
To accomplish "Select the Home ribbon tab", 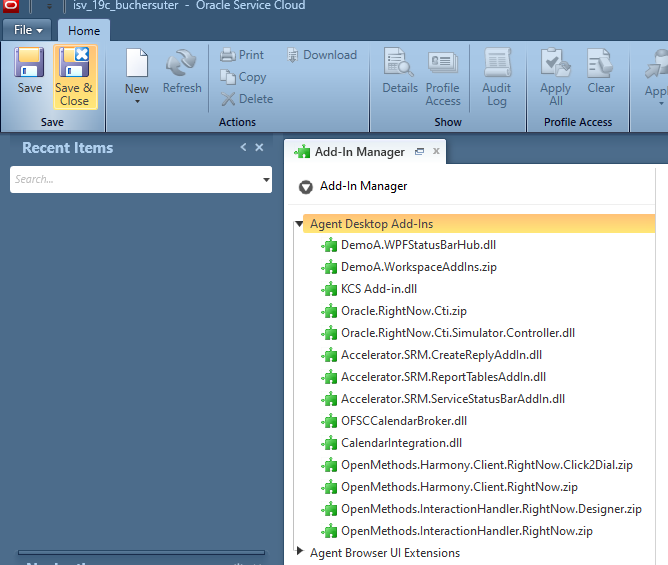I will [84, 31].
